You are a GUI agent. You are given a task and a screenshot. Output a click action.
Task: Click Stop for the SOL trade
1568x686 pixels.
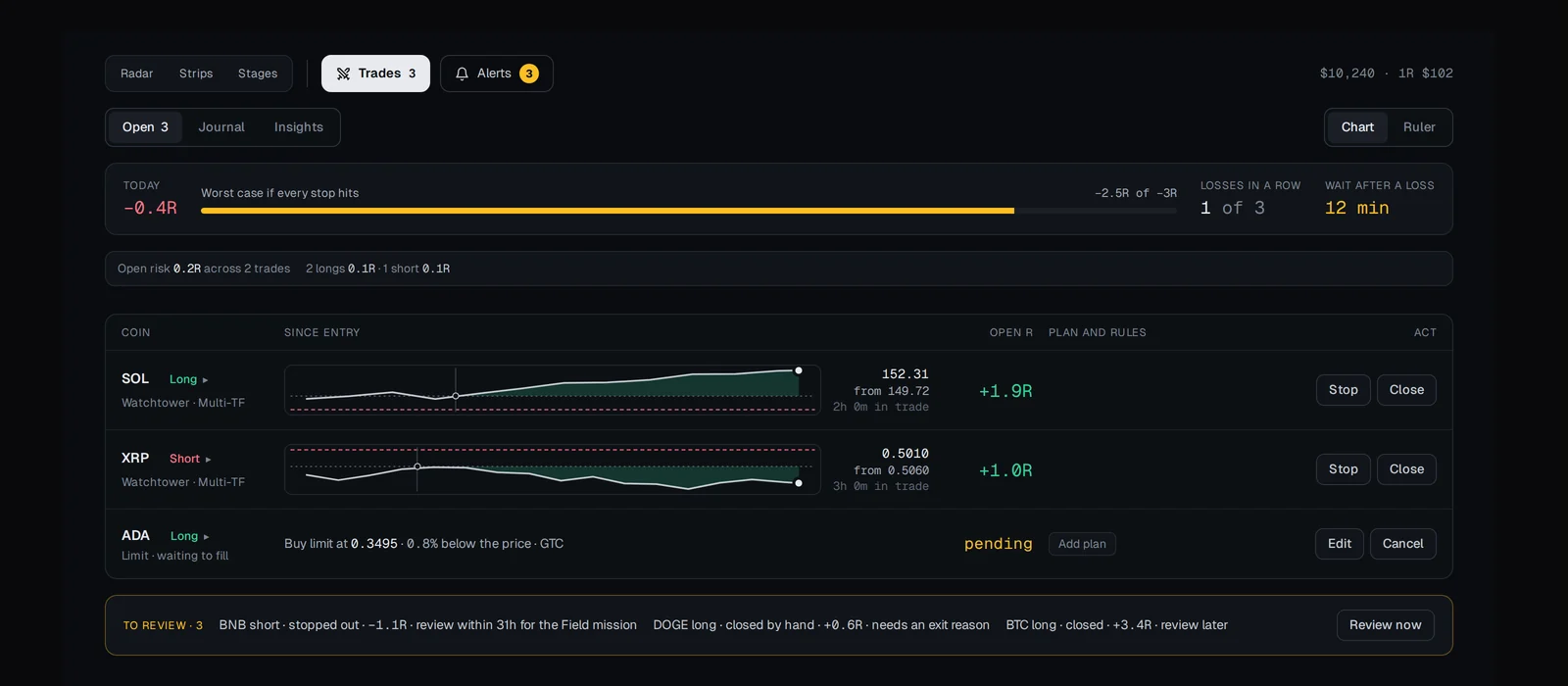[x=1344, y=390]
